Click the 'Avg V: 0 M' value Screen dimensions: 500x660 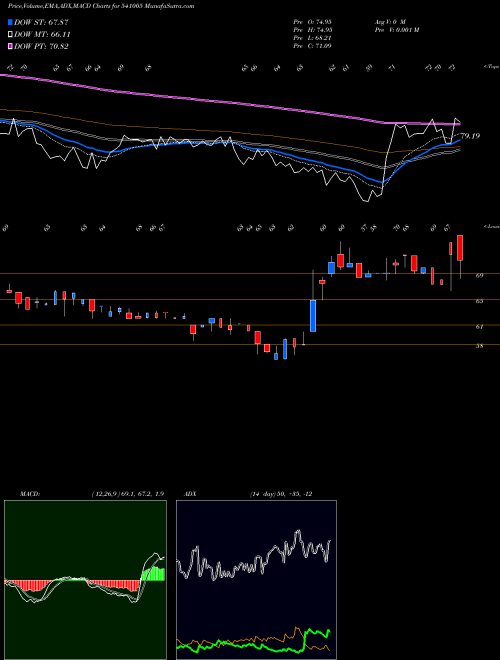(389, 21)
